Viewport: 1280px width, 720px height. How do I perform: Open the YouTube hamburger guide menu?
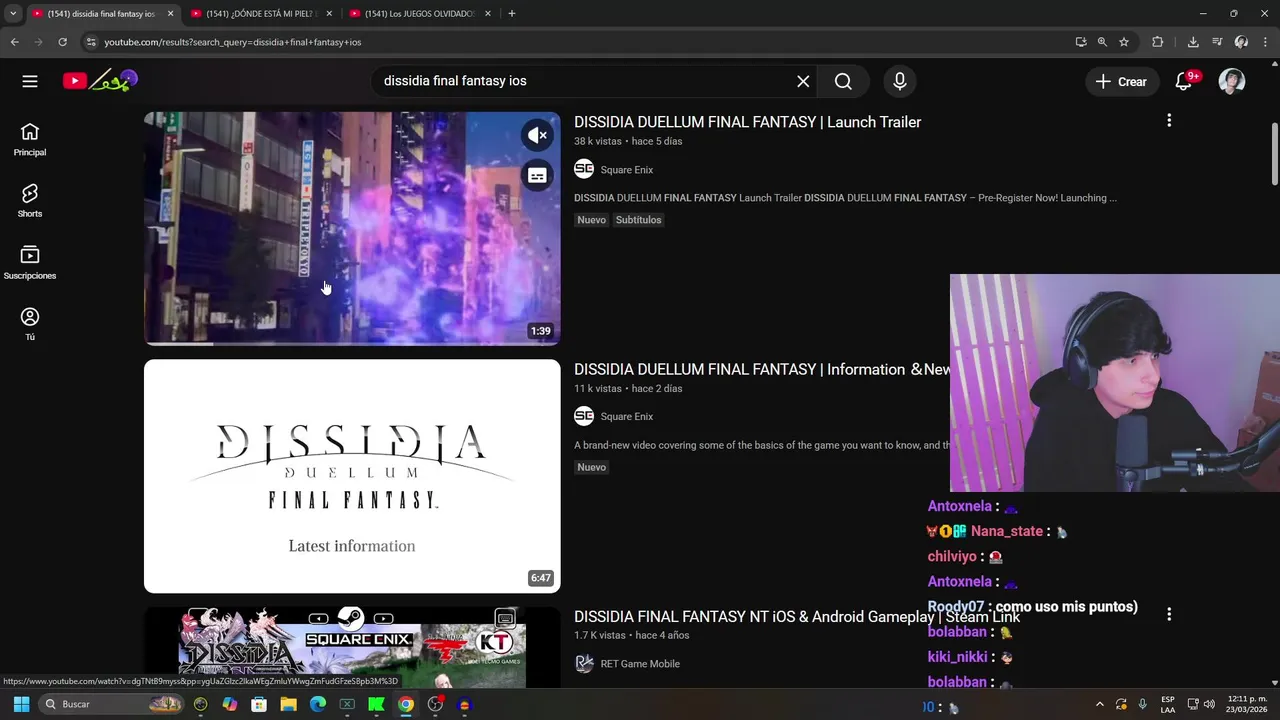30,81
